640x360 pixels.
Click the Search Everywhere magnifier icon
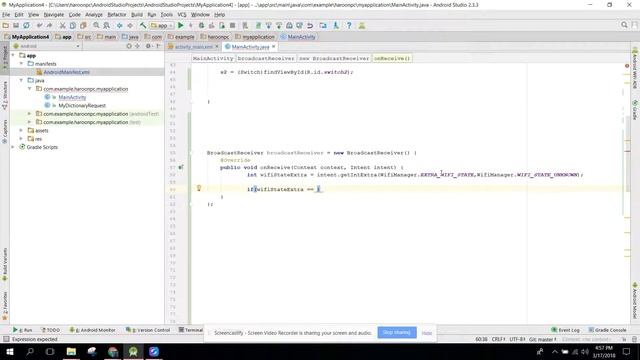tap(624, 25)
